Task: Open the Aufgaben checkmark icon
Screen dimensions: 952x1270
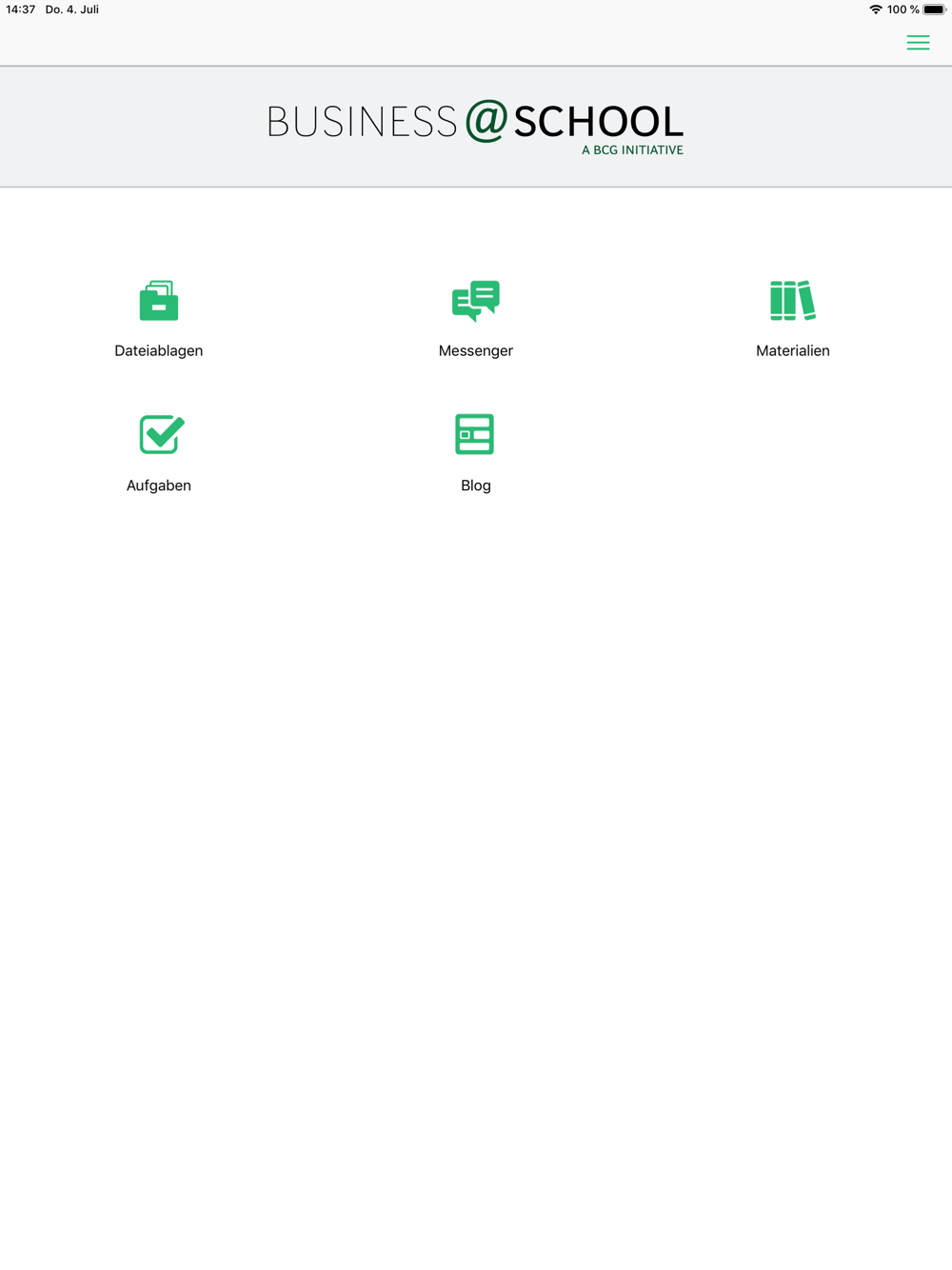Action: pos(161,434)
